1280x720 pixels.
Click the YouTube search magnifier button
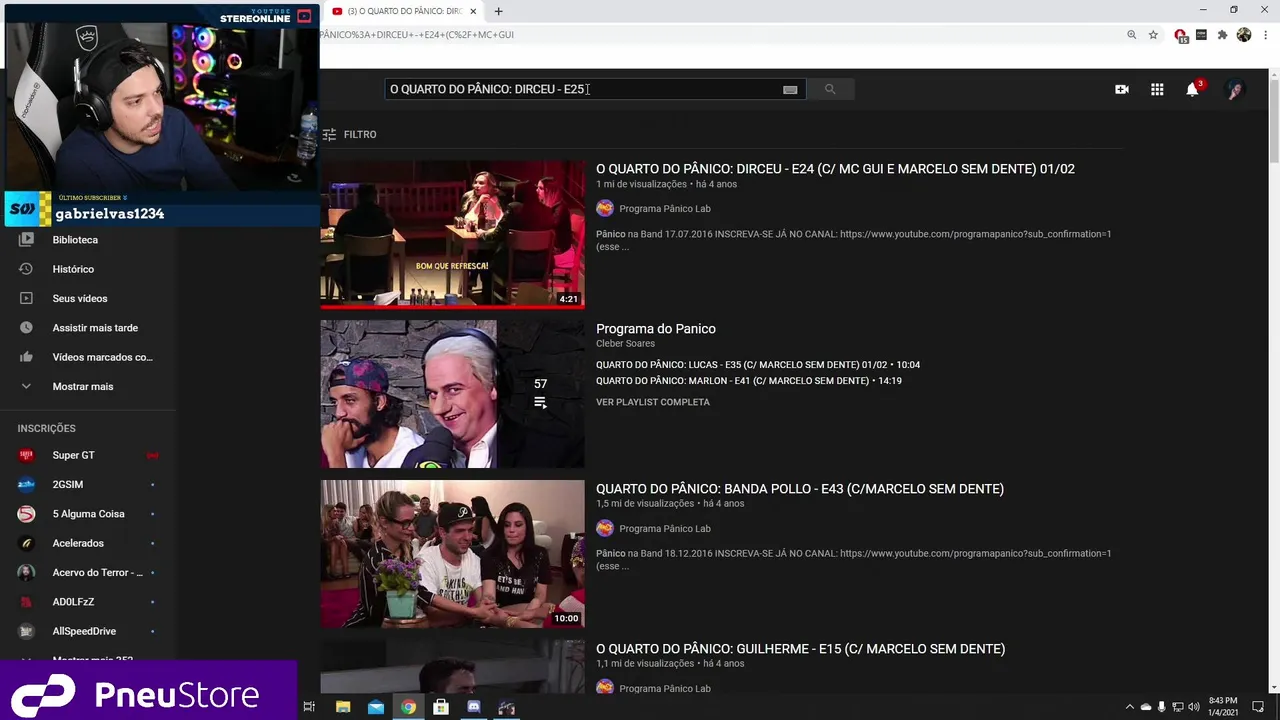(x=829, y=89)
